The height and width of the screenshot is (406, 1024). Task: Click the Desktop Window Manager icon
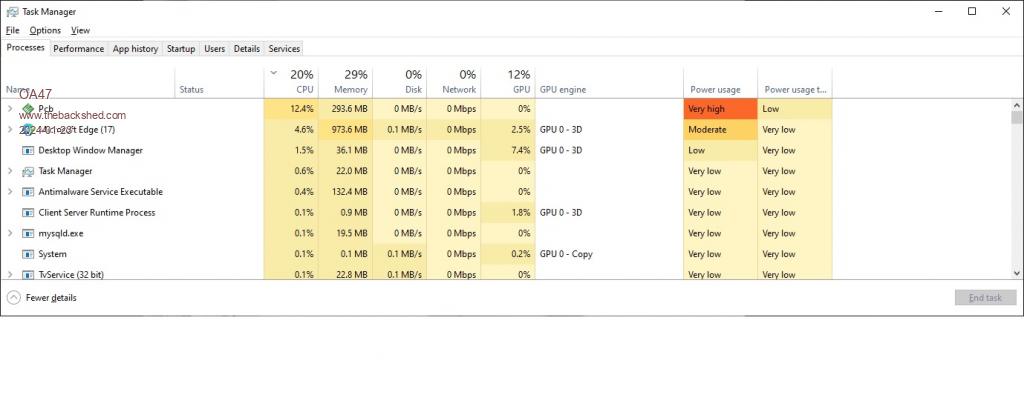pyautogui.click(x=27, y=150)
